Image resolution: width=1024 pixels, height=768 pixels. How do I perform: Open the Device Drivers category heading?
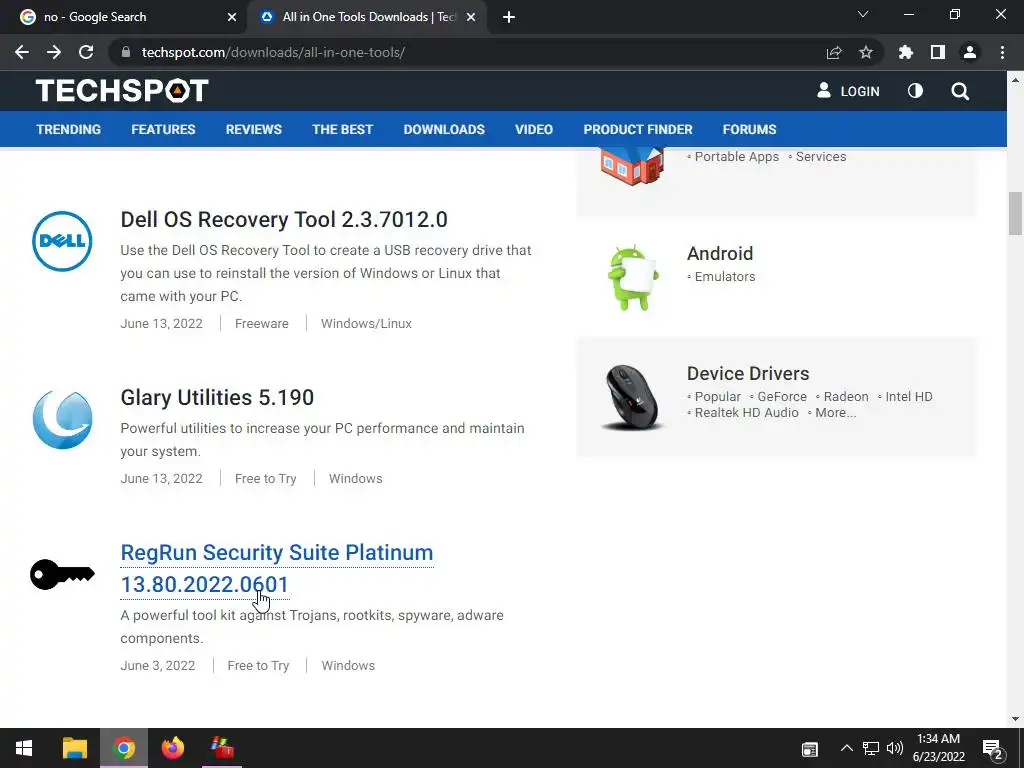(748, 374)
